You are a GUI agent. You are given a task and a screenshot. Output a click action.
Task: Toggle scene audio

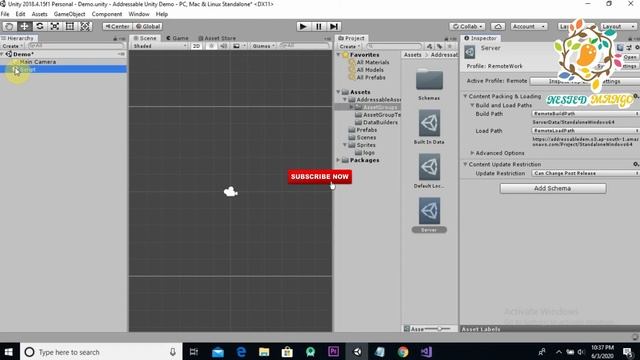[x=223, y=46]
